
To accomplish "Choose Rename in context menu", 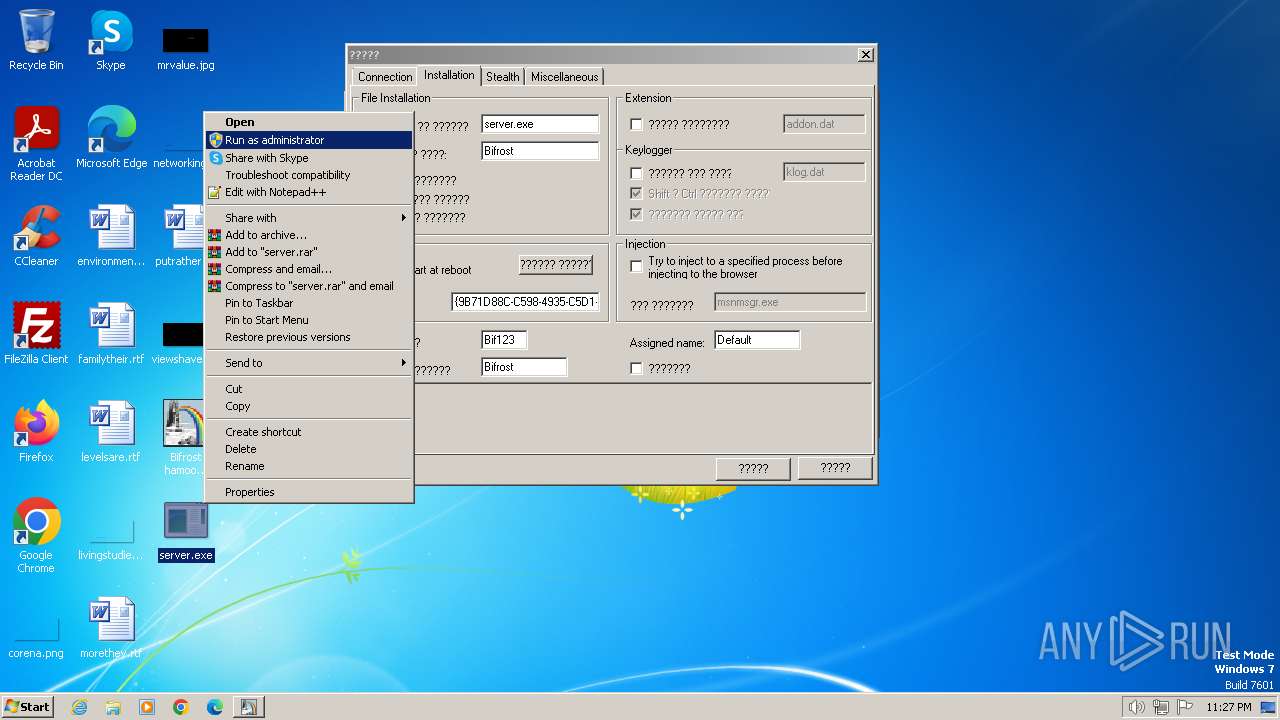I will [x=309, y=466].
